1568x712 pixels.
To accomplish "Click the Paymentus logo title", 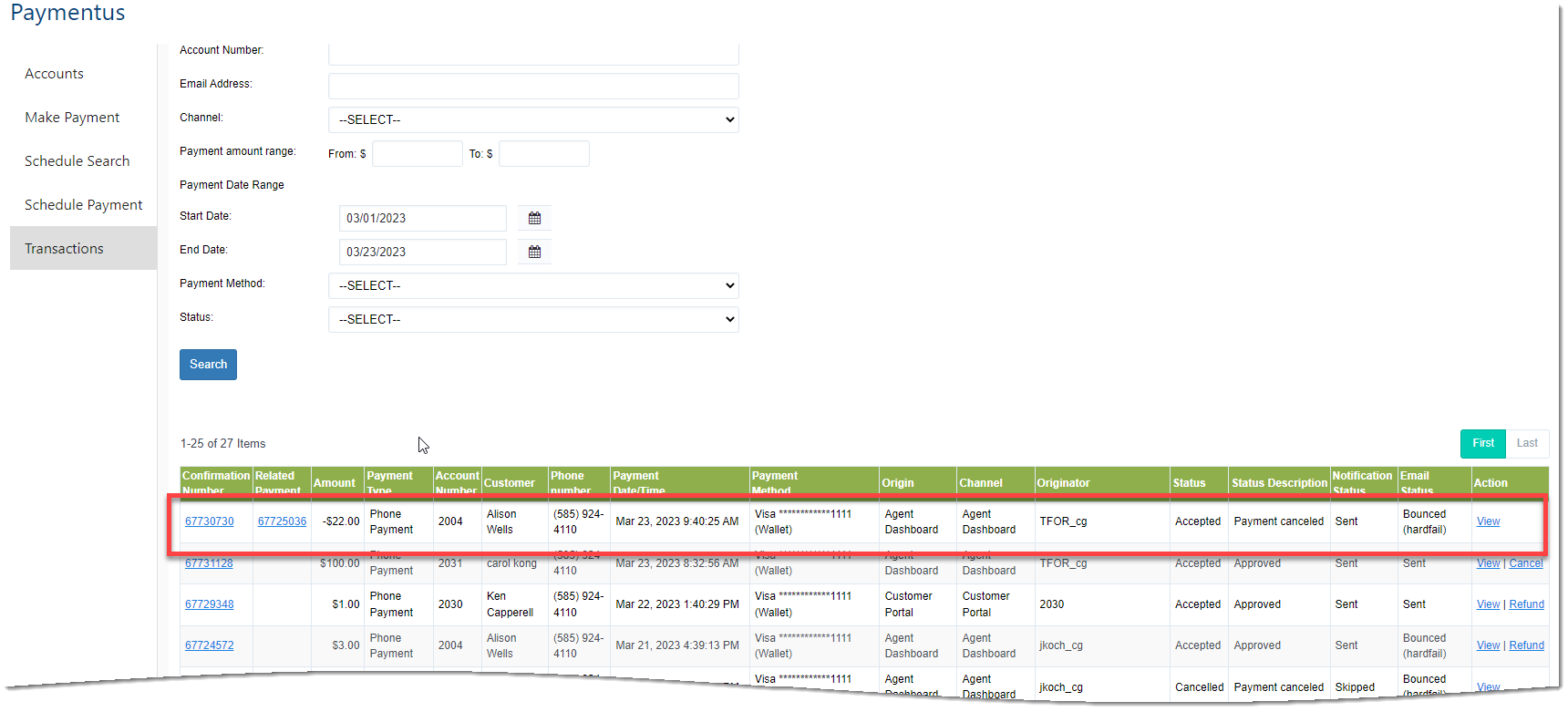I will click(x=67, y=13).
